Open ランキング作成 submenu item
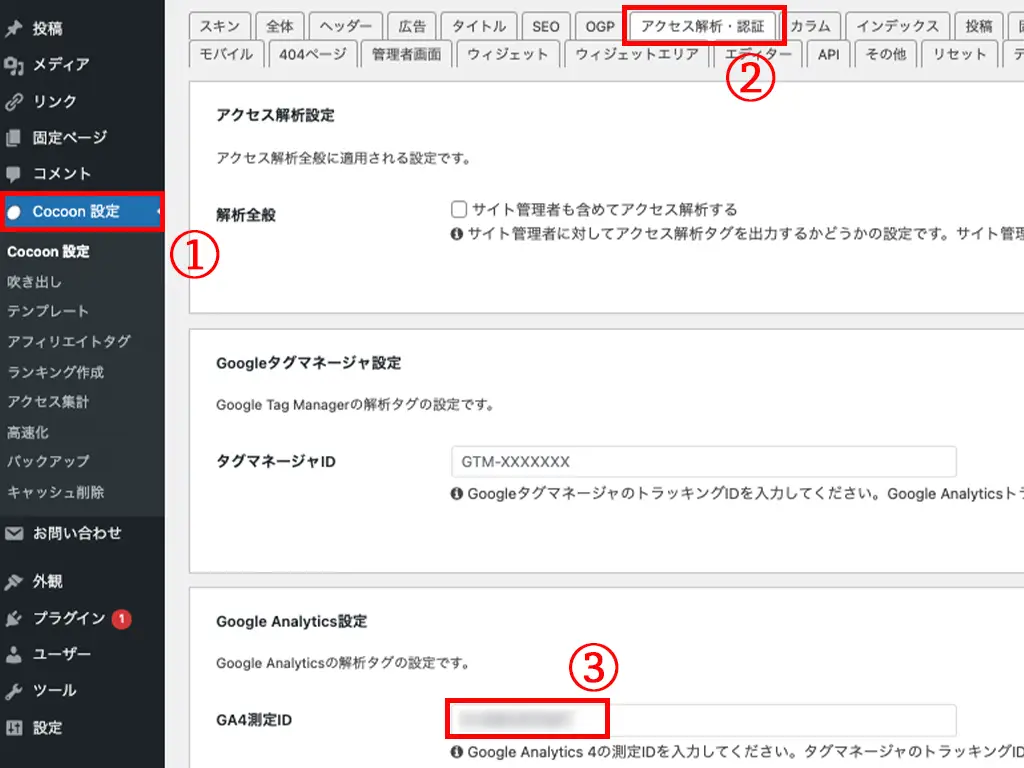Screen dimensions: 1024x768 point(56,372)
